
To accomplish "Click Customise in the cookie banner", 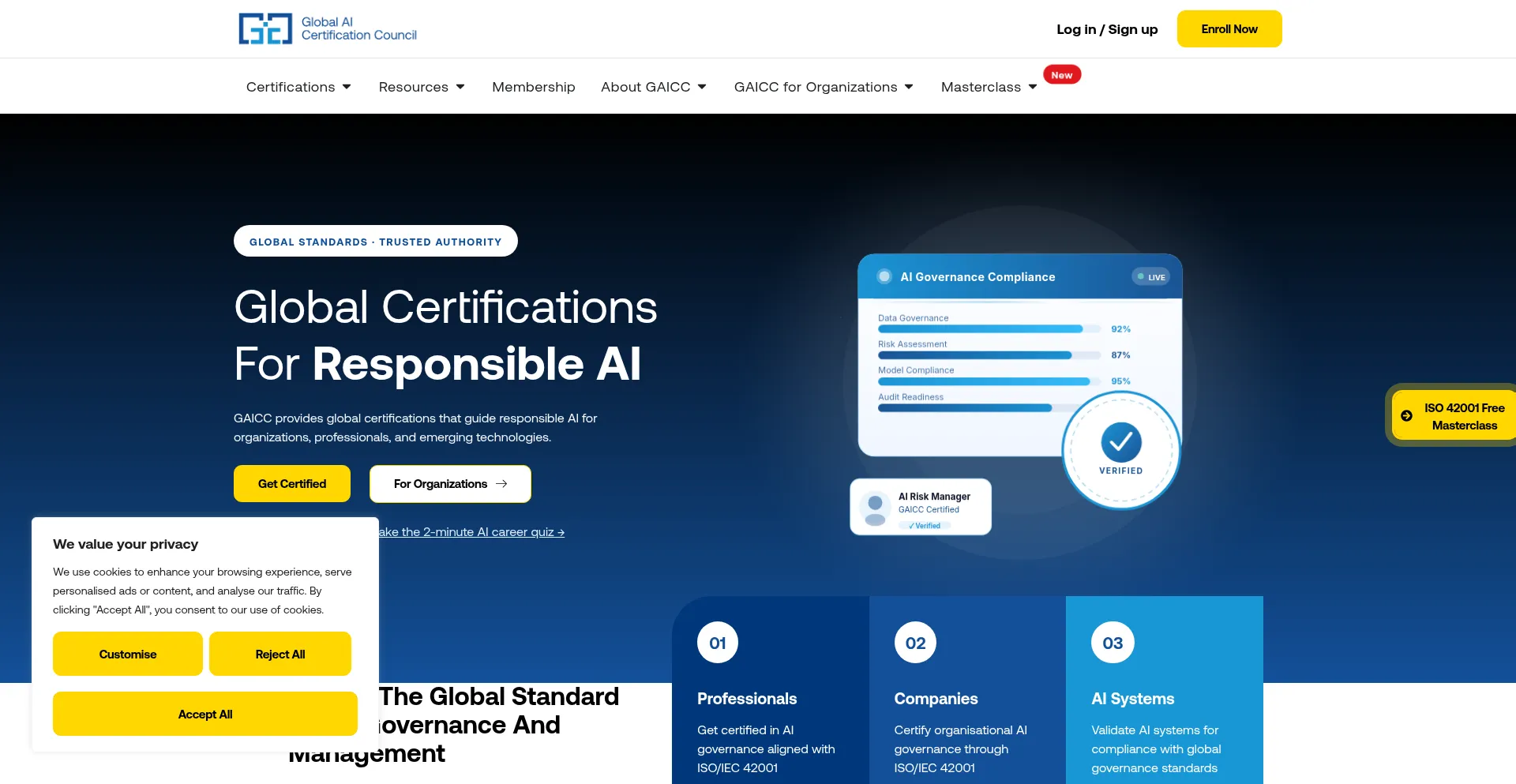I will coord(128,654).
